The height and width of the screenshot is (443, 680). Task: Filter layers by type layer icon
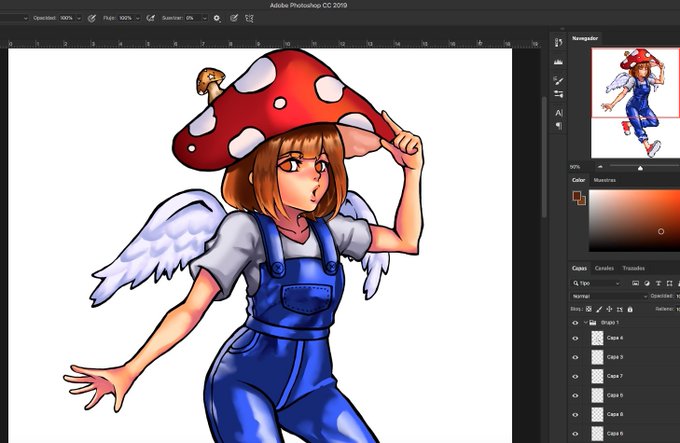(658, 283)
